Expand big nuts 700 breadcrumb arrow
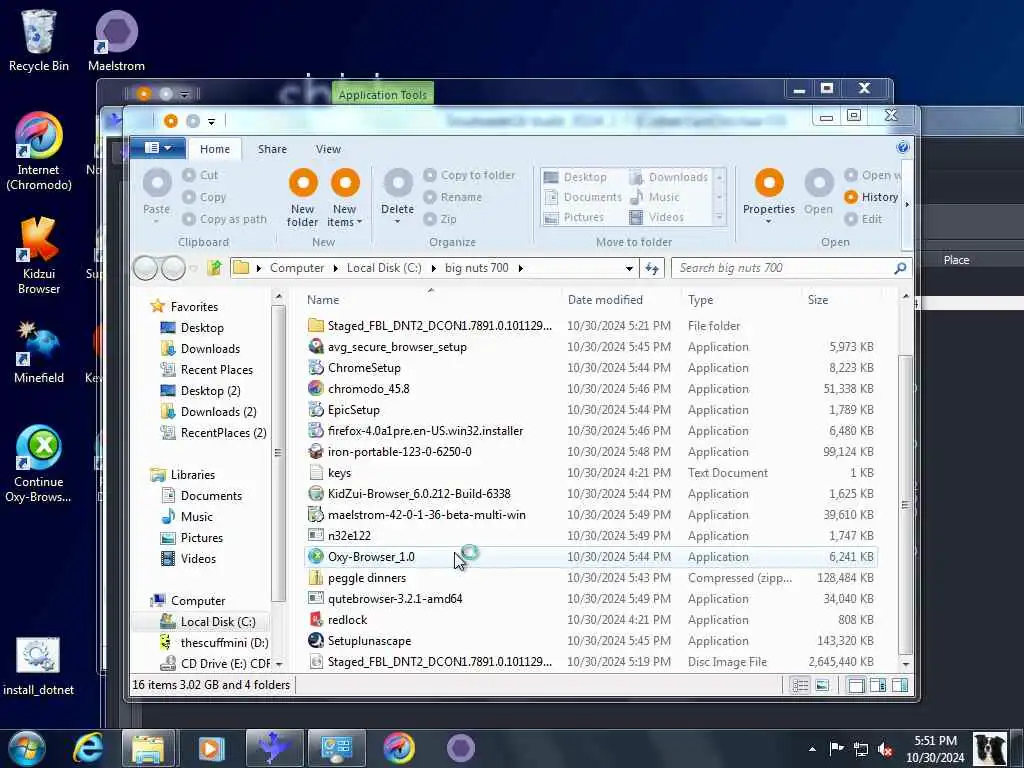Viewport: 1024px width, 768px height. click(x=520, y=268)
